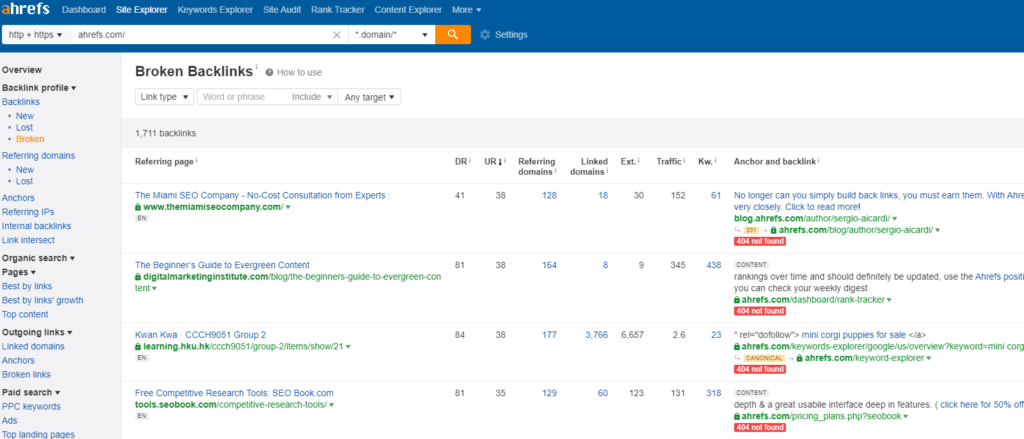Open Broken under Backlinks in the sidebar

pyautogui.click(x=30, y=139)
